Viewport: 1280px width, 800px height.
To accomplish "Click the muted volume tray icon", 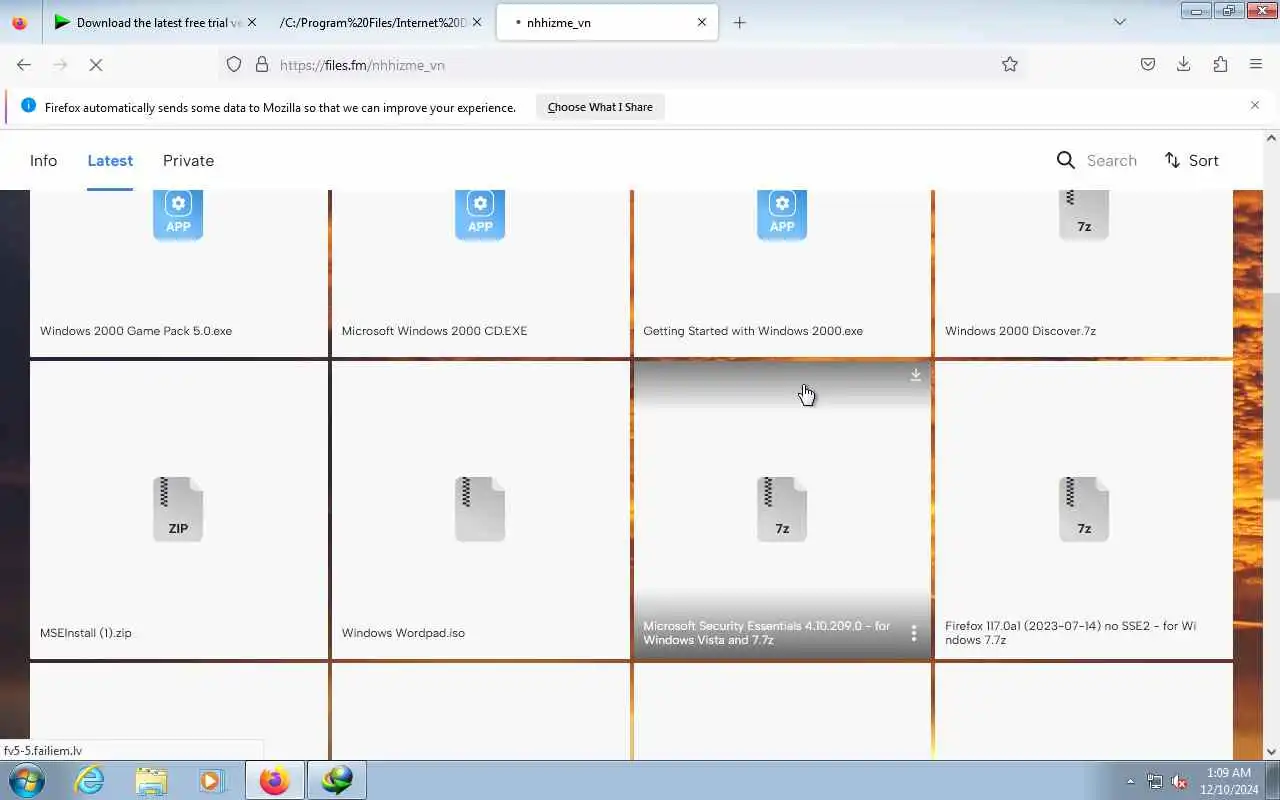I will pyautogui.click(x=1179, y=782).
